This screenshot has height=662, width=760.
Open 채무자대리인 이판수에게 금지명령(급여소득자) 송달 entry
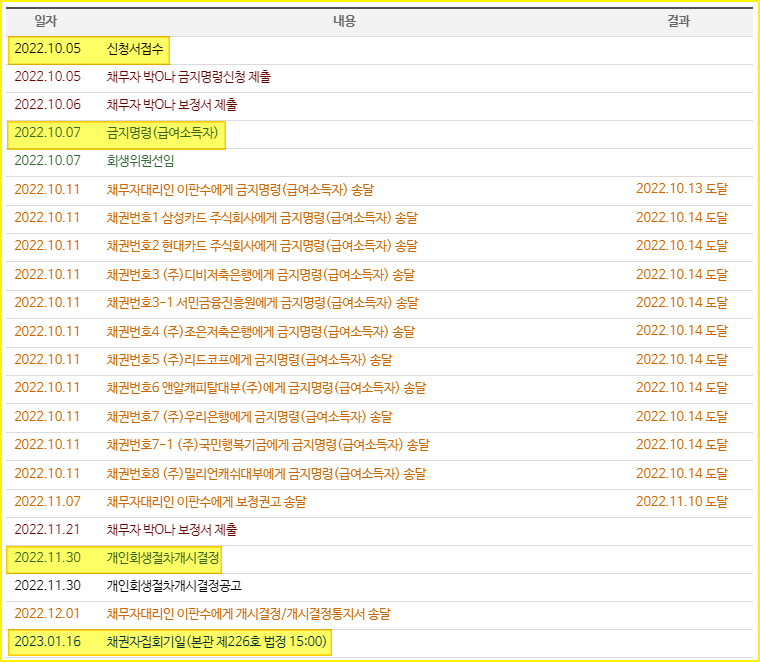coord(240,189)
